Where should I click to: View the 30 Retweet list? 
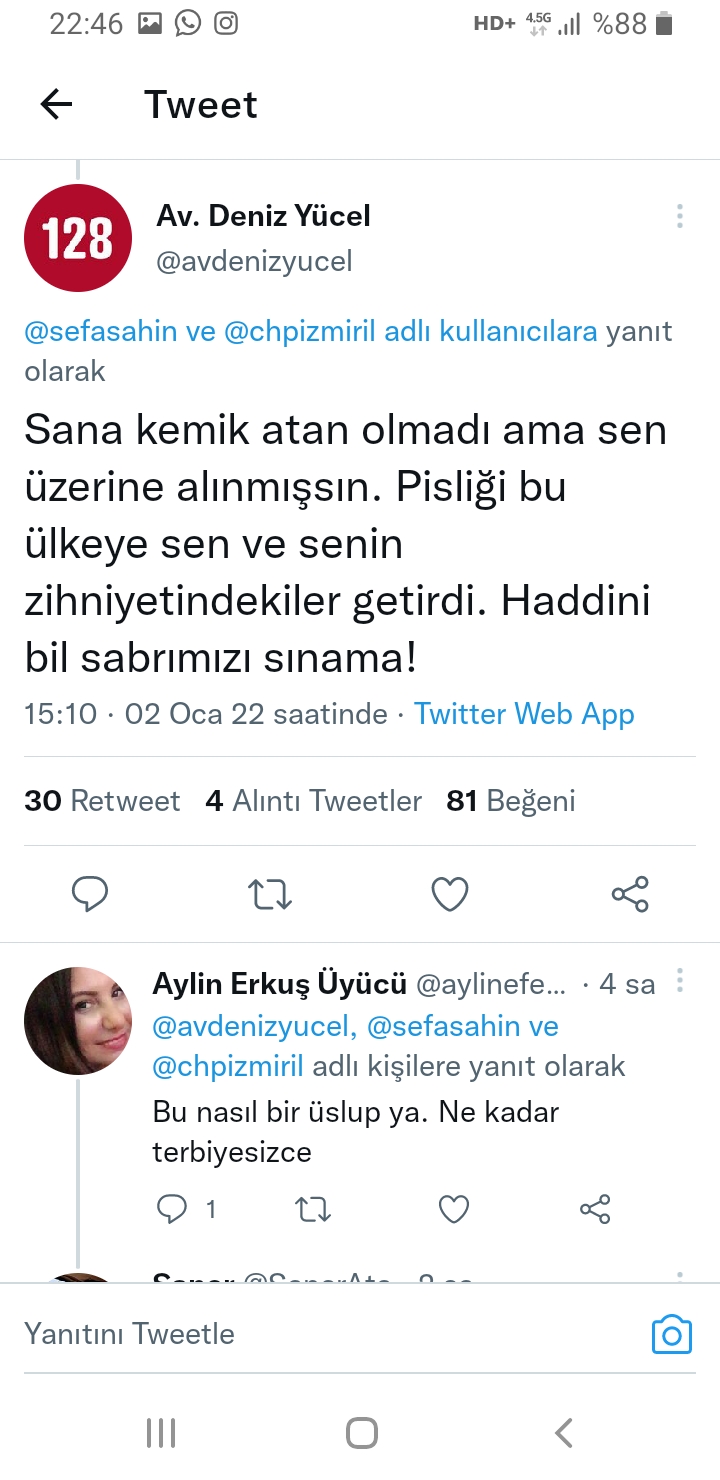click(x=102, y=801)
